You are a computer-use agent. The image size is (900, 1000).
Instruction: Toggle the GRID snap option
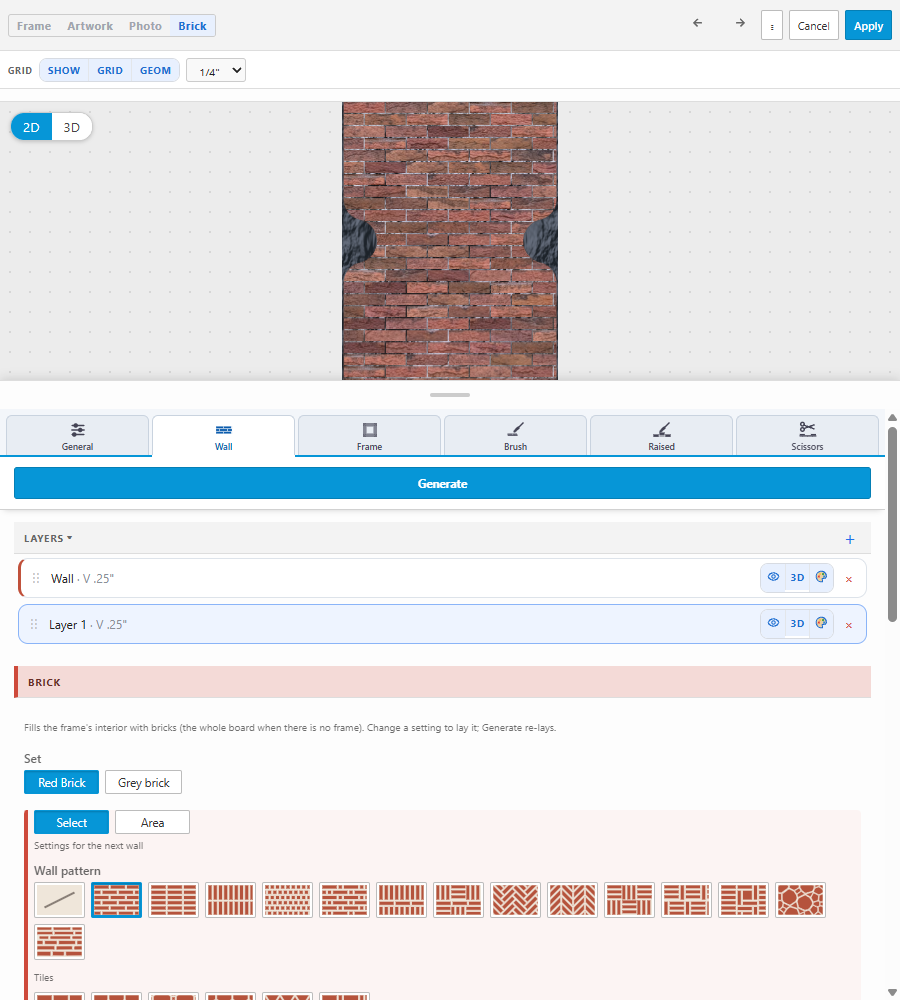[x=110, y=70]
